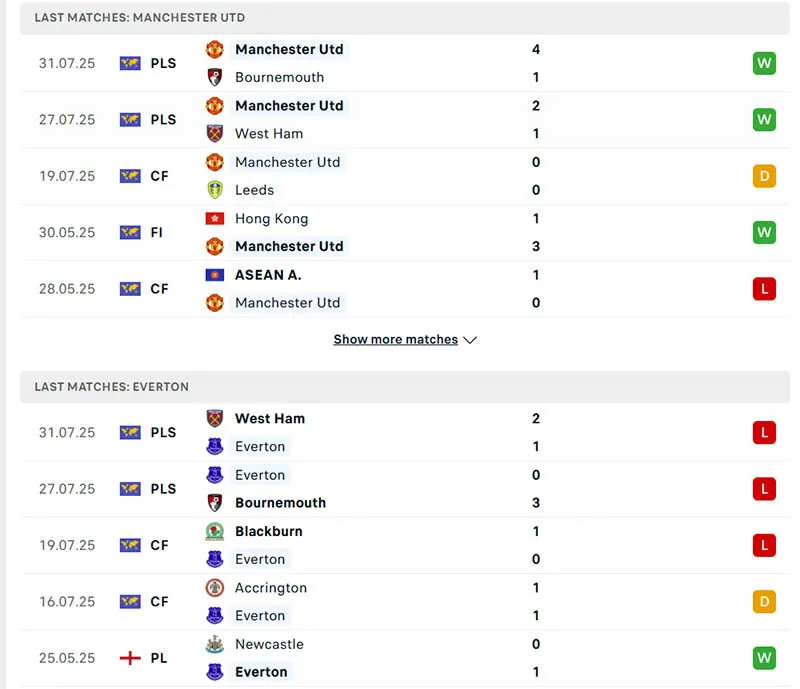Image resolution: width=800 pixels, height=689 pixels.
Task: Click the yellow D badge for Accrington match
Action: point(764,602)
